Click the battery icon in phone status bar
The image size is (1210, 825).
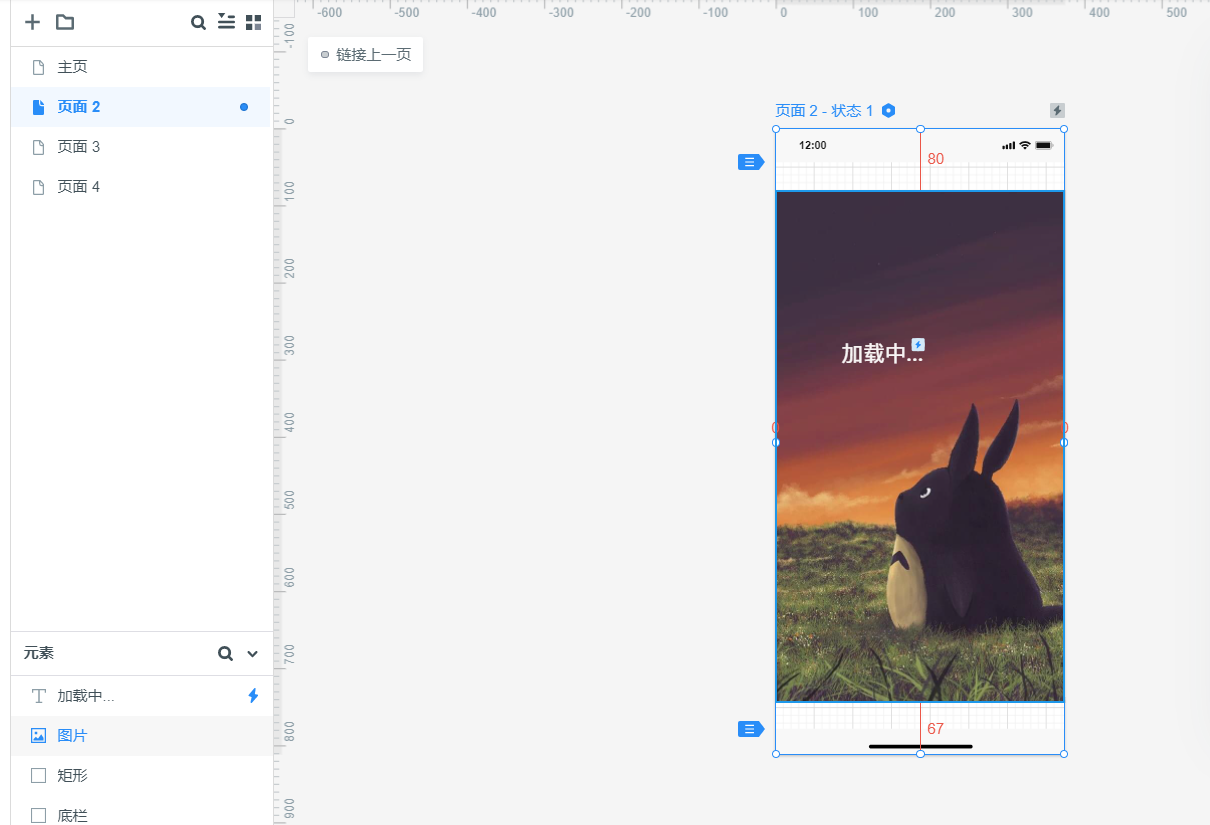(x=1045, y=145)
